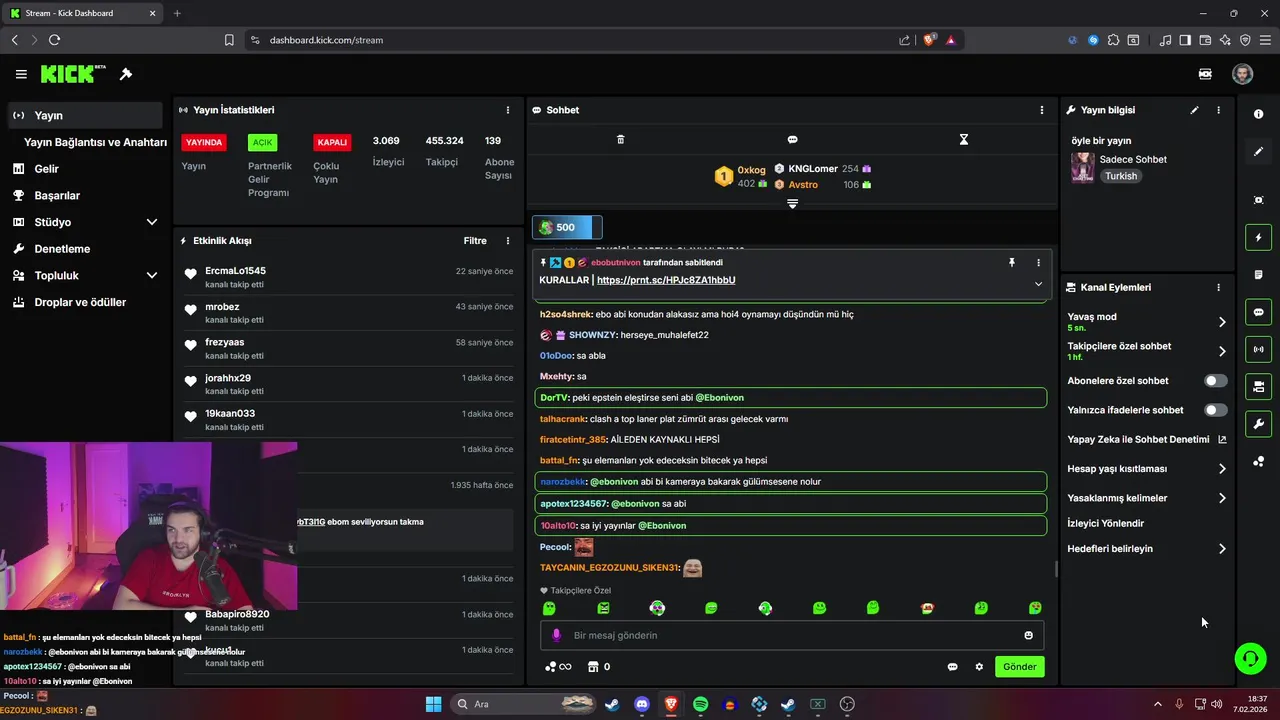Screen dimensions: 1280x720
Task: Click the chat scrollbar
Action: click(1055, 569)
